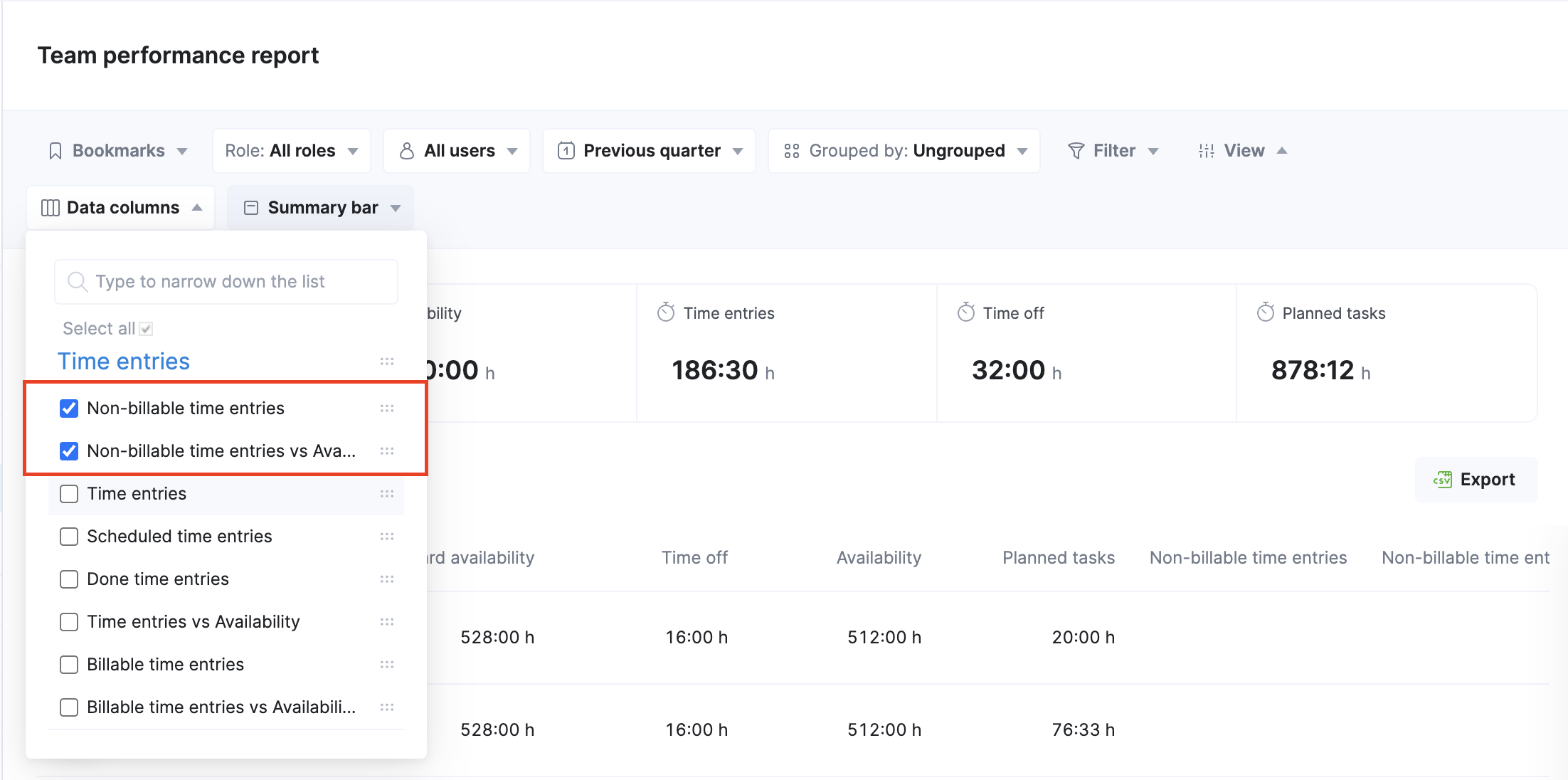Click the Bookmarks ribbon icon
Screen dimensions: 1568x780
55,151
